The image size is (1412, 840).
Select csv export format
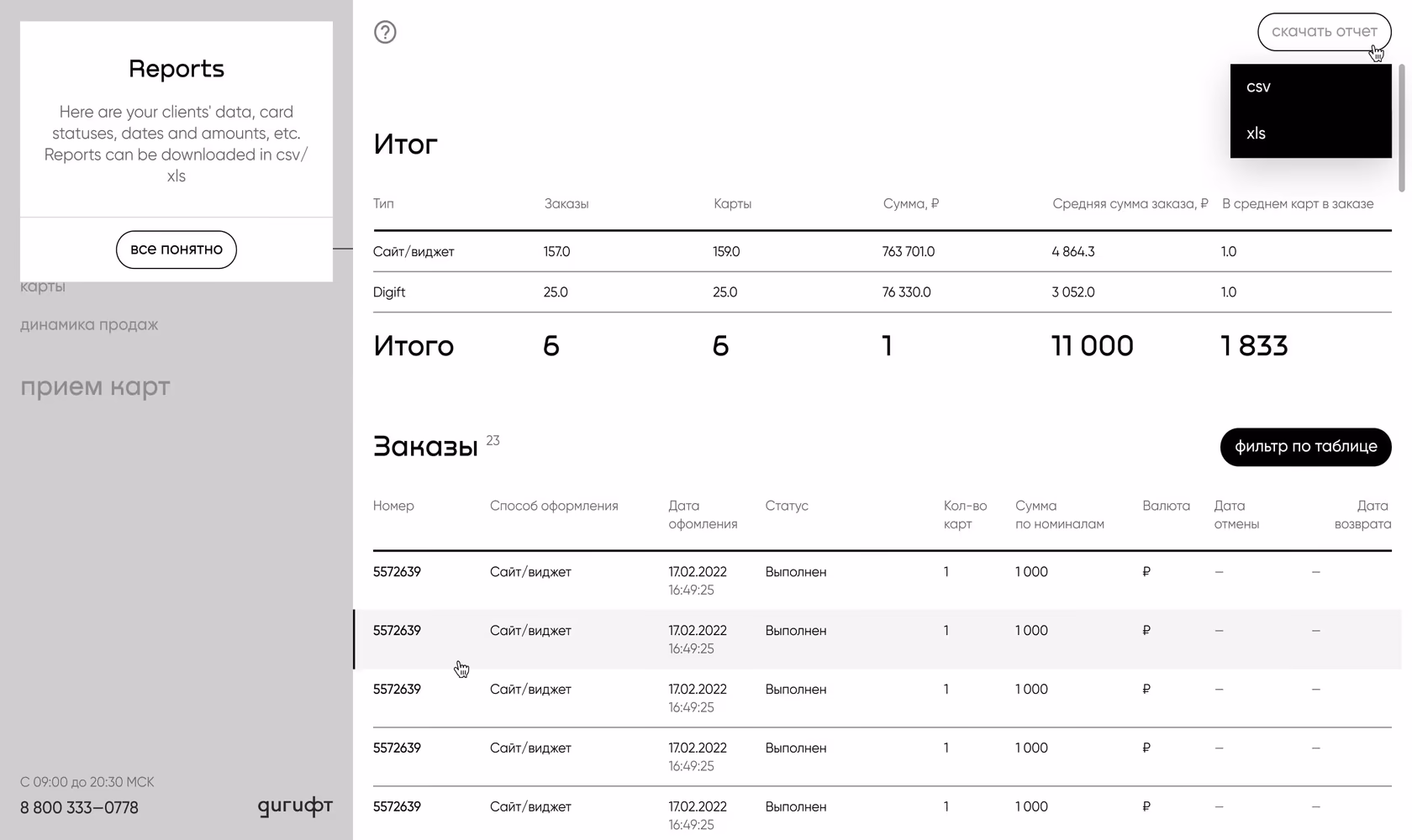point(1258,87)
